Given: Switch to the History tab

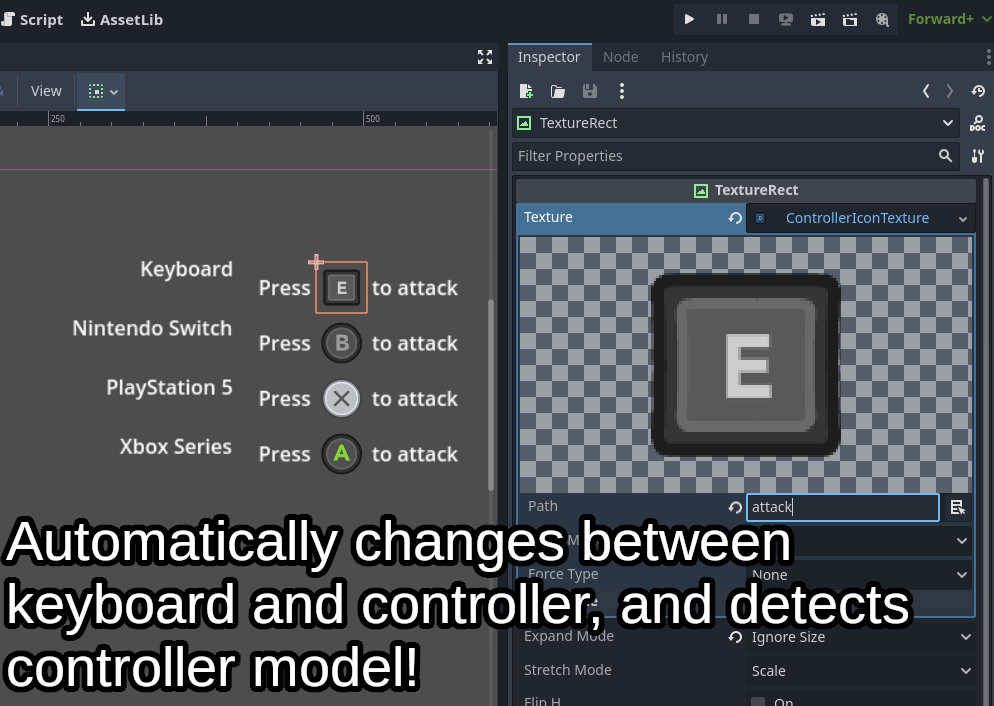Looking at the screenshot, I should coord(685,57).
